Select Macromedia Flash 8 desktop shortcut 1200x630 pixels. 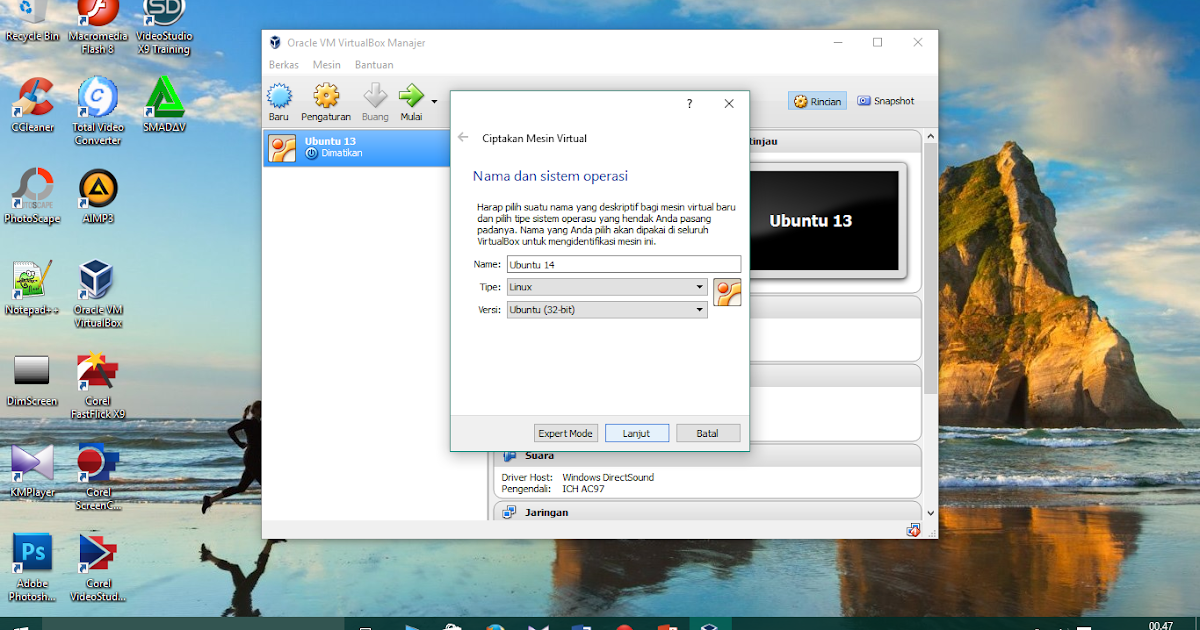(98, 25)
